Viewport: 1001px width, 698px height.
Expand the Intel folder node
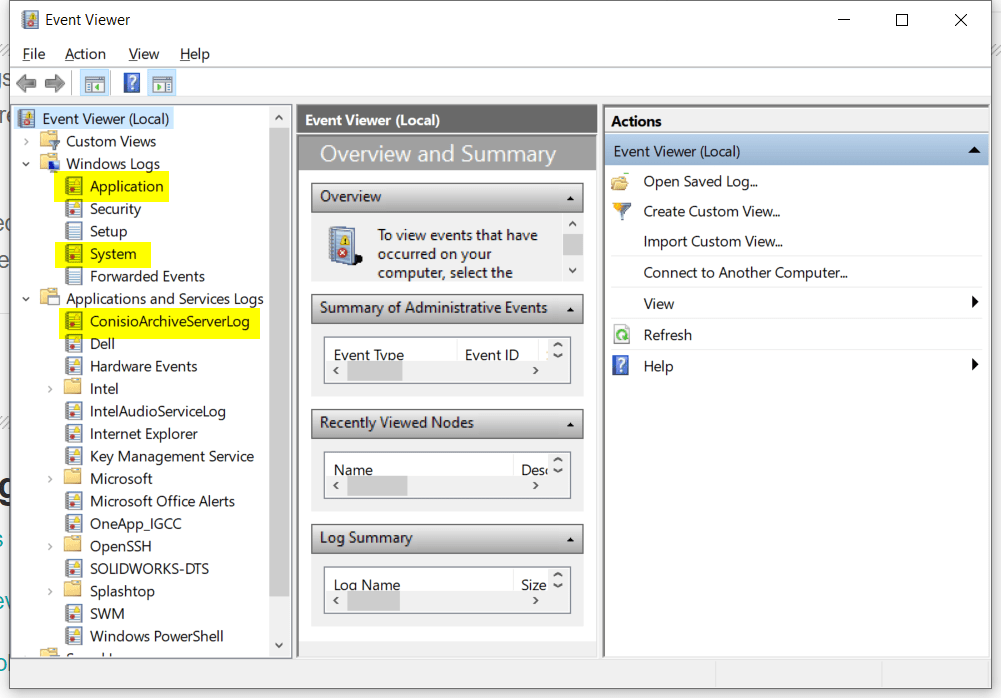(50, 389)
